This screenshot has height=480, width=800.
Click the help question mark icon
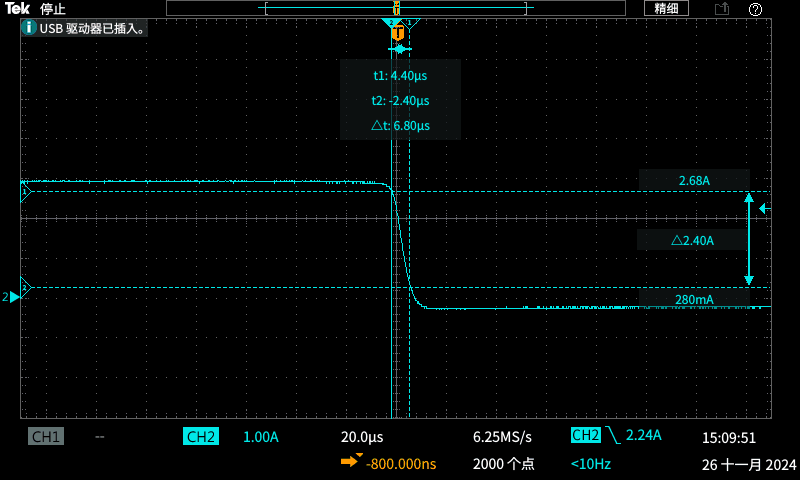(x=755, y=9)
